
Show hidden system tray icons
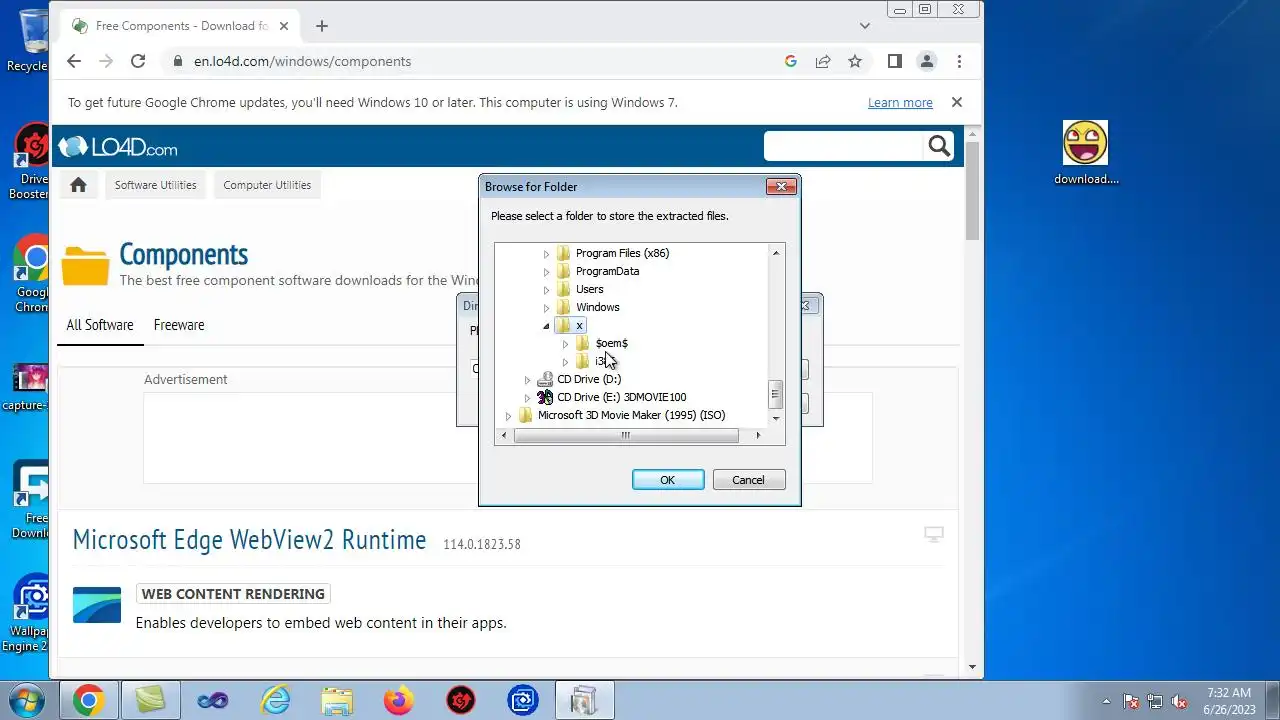pyautogui.click(x=1106, y=701)
